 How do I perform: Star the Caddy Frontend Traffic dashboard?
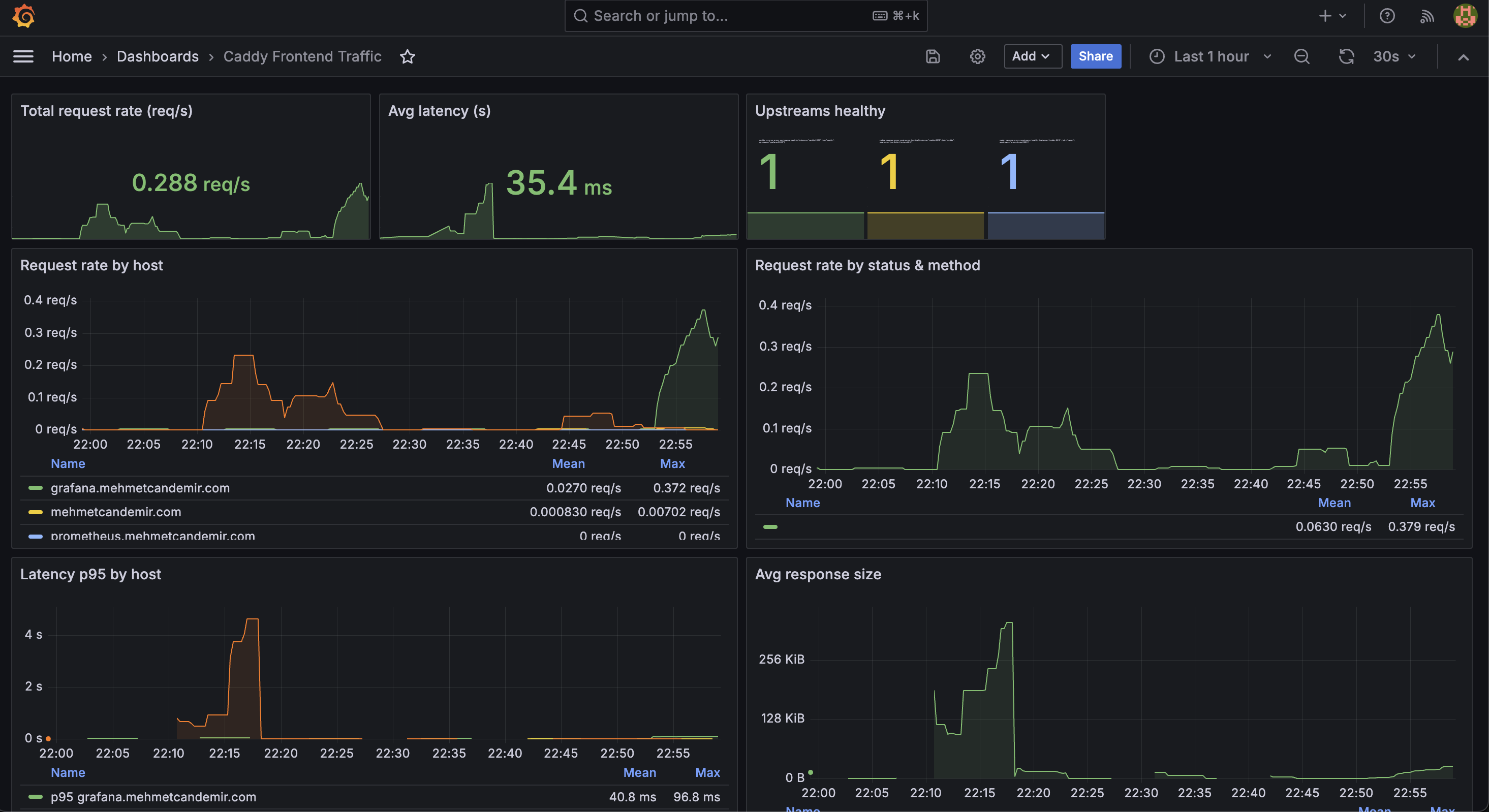(x=408, y=56)
